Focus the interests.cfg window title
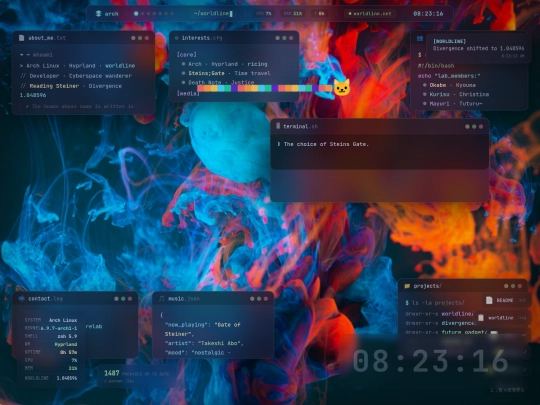The width and height of the screenshot is (540, 405). click(x=202, y=38)
